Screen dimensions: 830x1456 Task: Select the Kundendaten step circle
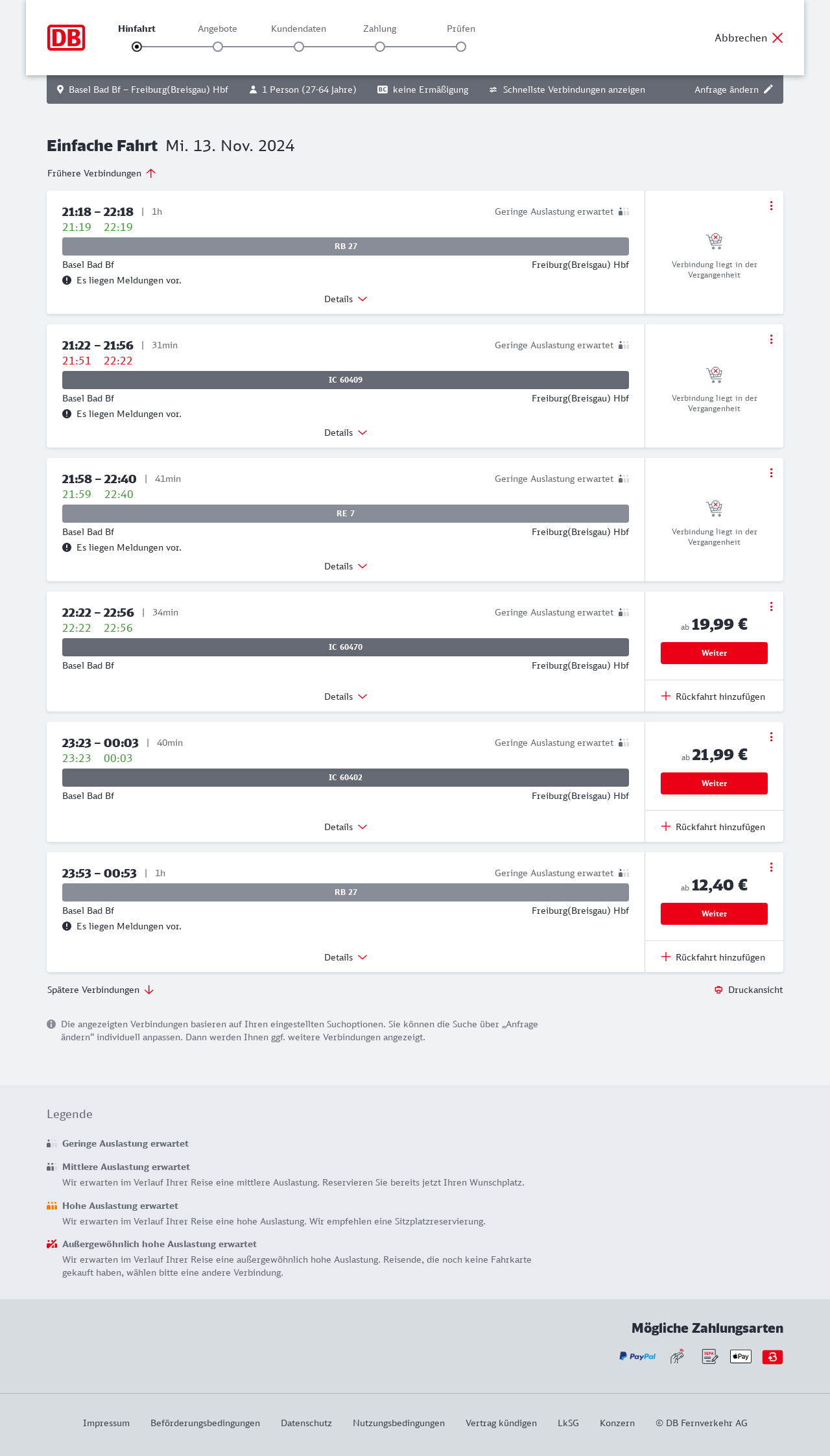pos(299,47)
